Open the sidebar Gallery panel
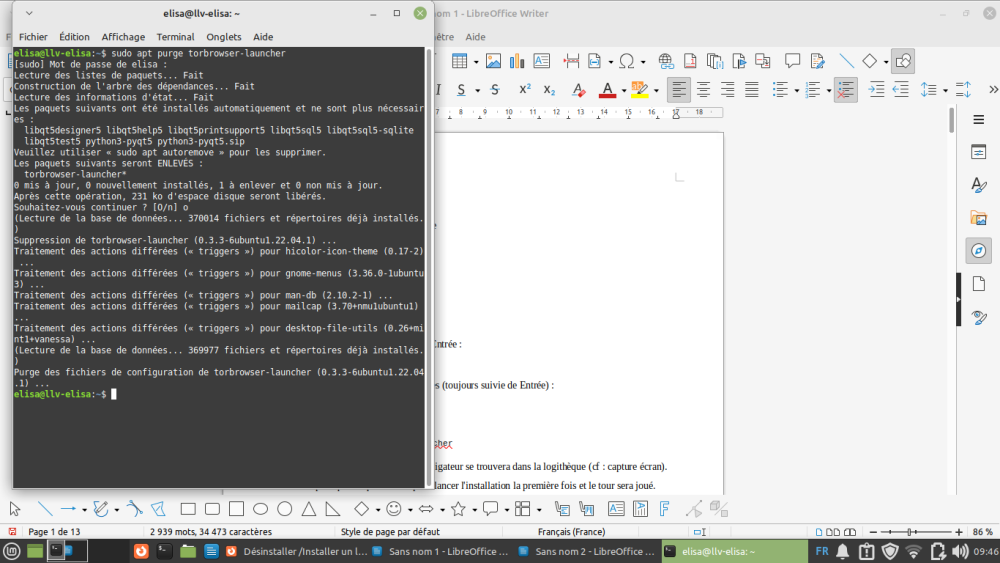This screenshot has width=1000, height=563. click(979, 217)
